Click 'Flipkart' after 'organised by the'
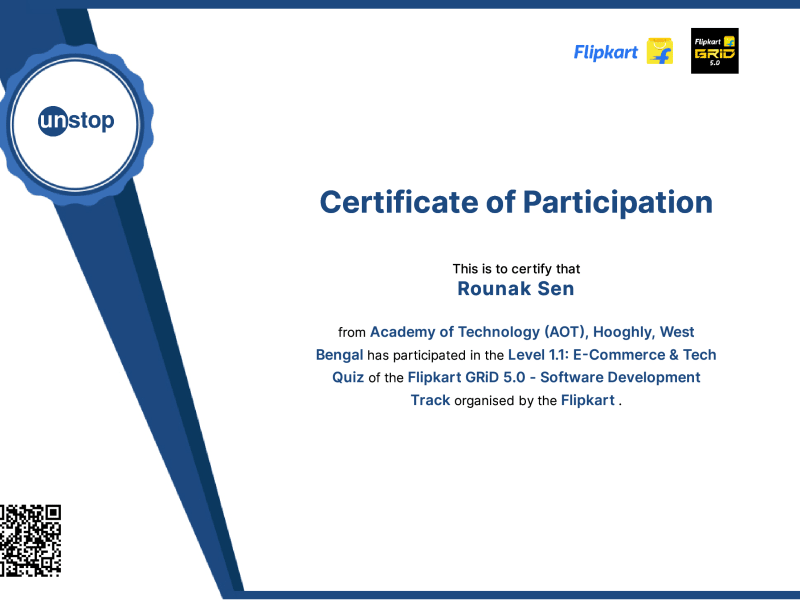The image size is (800, 600). coord(588,400)
